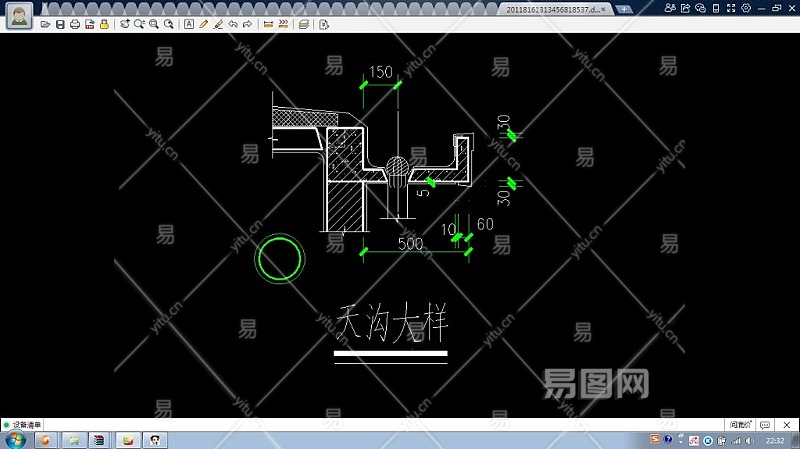
Task: Click the 天沟大样 drawing title
Action: tap(392, 322)
